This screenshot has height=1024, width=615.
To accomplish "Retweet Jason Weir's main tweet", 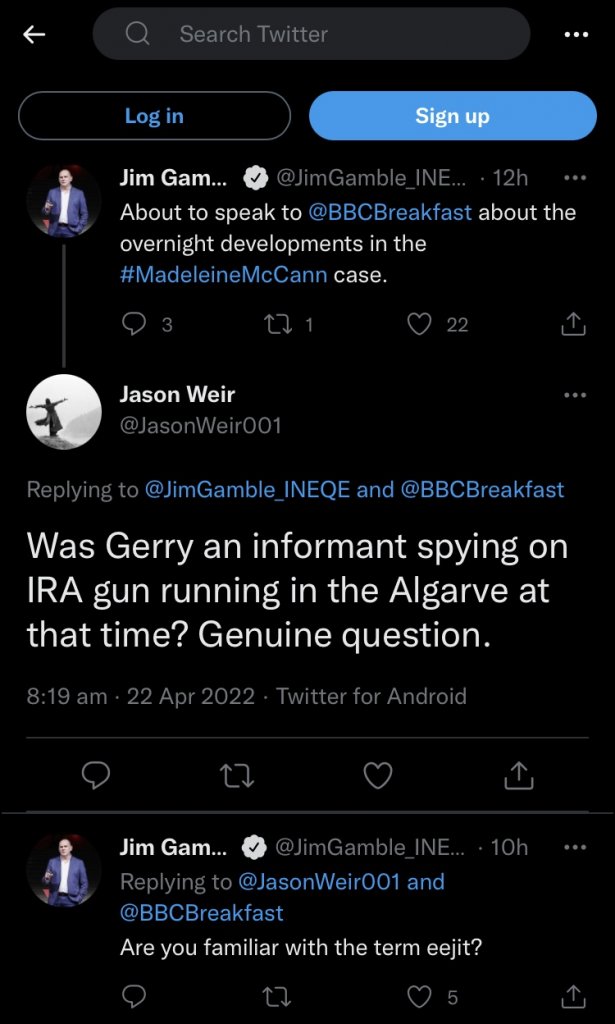I will (x=237, y=775).
